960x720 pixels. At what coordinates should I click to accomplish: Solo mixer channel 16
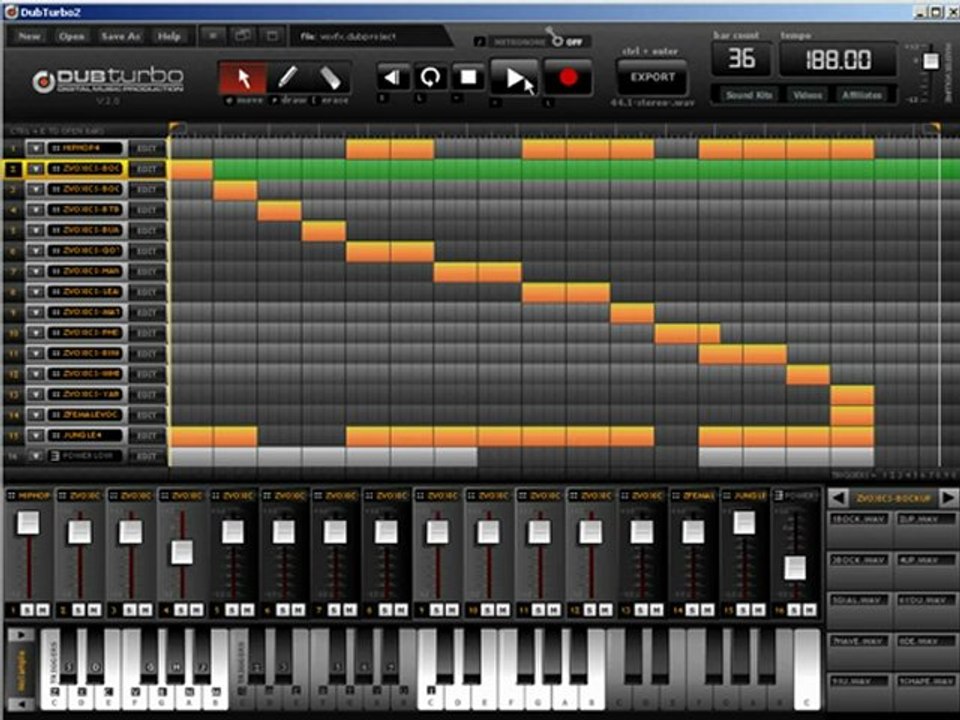794,610
